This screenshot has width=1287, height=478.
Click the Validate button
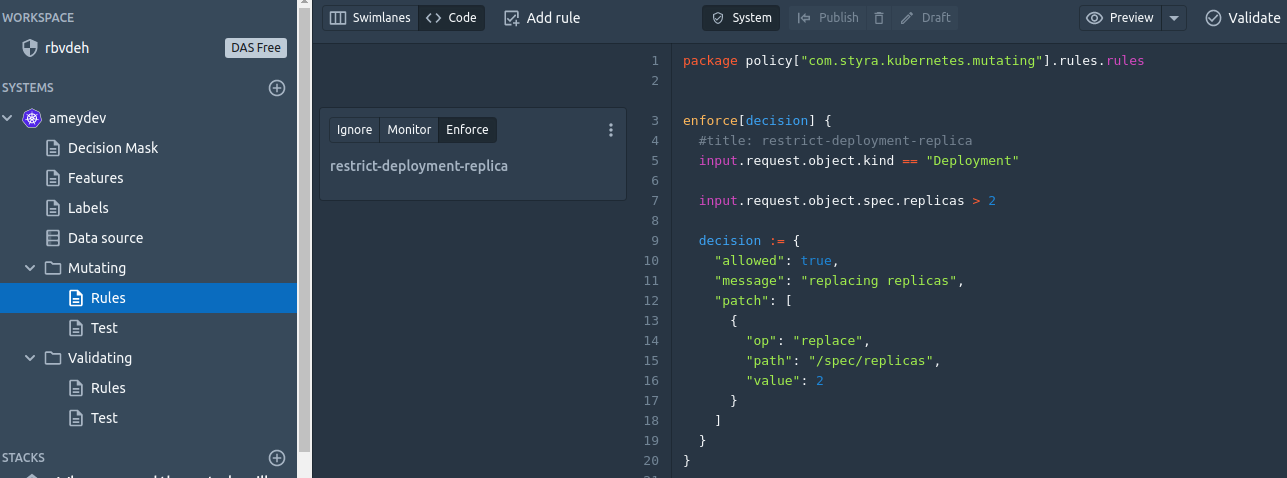pyautogui.click(x=1242, y=18)
